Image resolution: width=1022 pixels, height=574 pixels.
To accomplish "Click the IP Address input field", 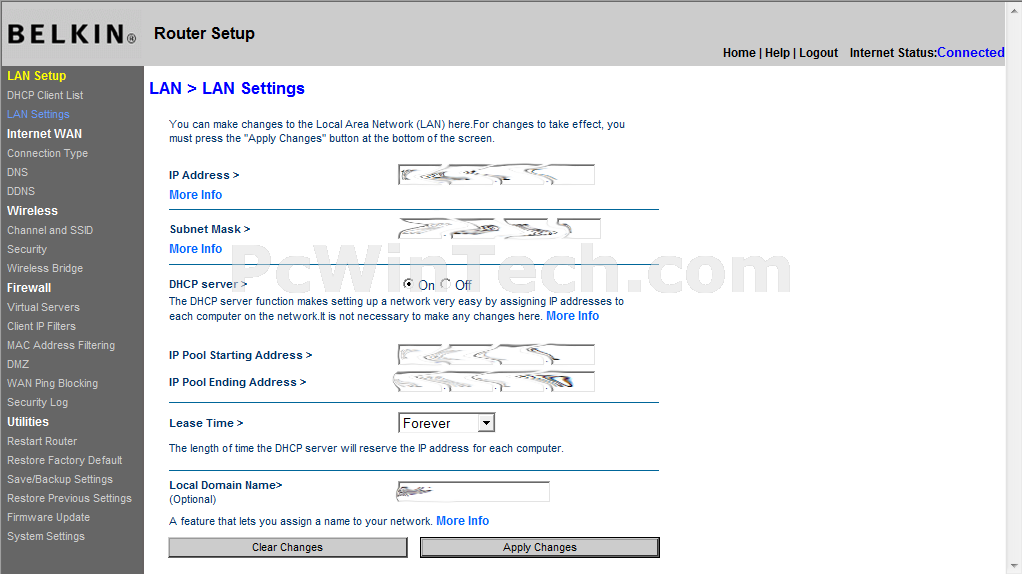I will [x=496, y=175].
